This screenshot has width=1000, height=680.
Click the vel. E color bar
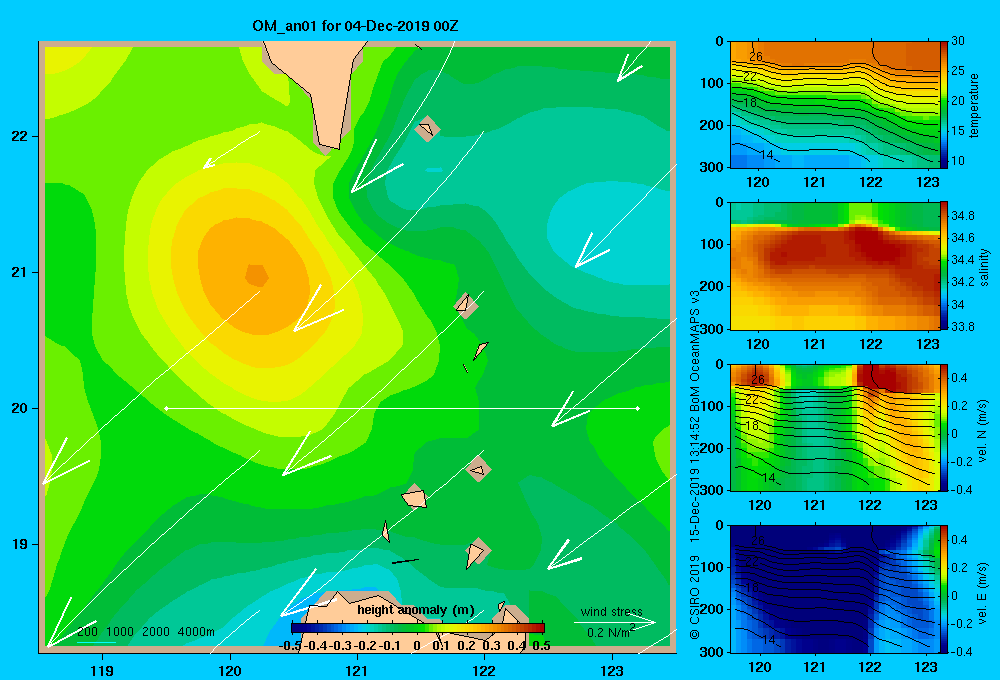[944, 589]
